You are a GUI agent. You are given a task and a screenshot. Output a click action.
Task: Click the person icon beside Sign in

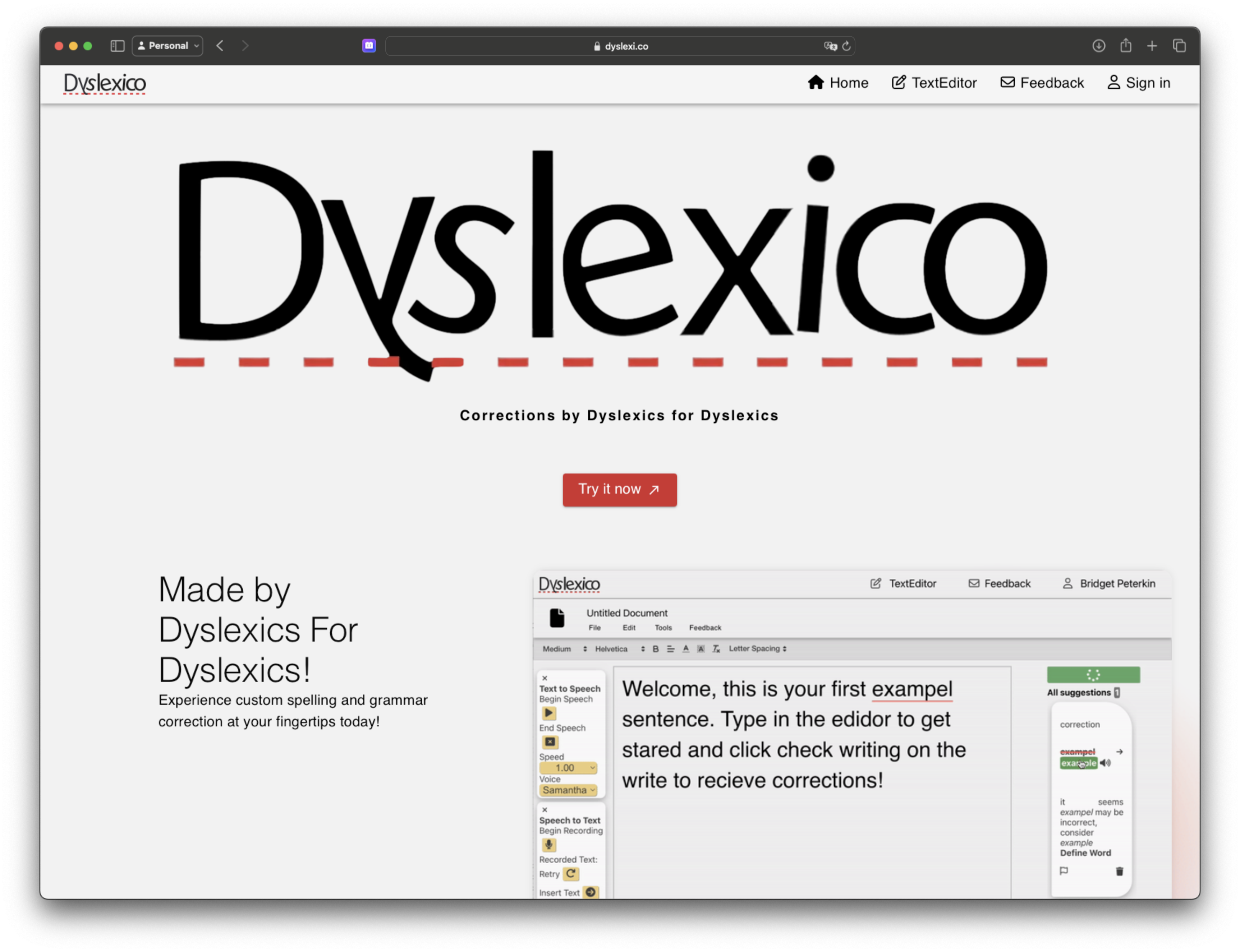click(1113, 82)
